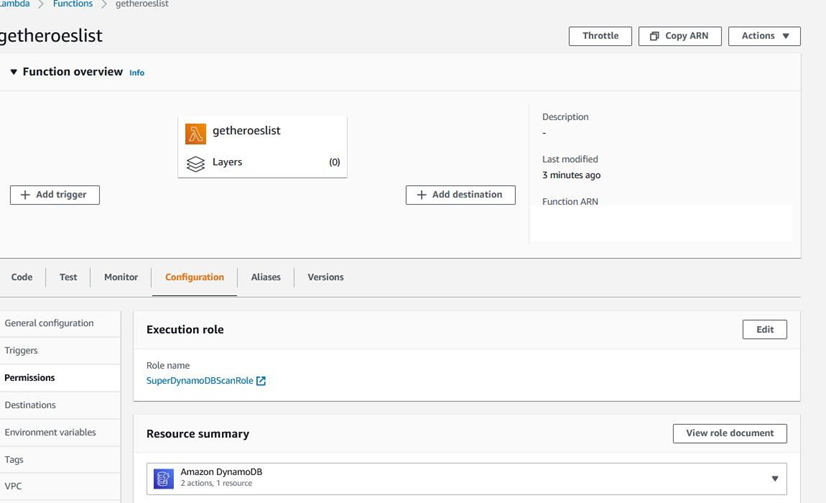Click the Amazon DynamoDB service icon
Viewport: 826px width, 503px height.
163,479
